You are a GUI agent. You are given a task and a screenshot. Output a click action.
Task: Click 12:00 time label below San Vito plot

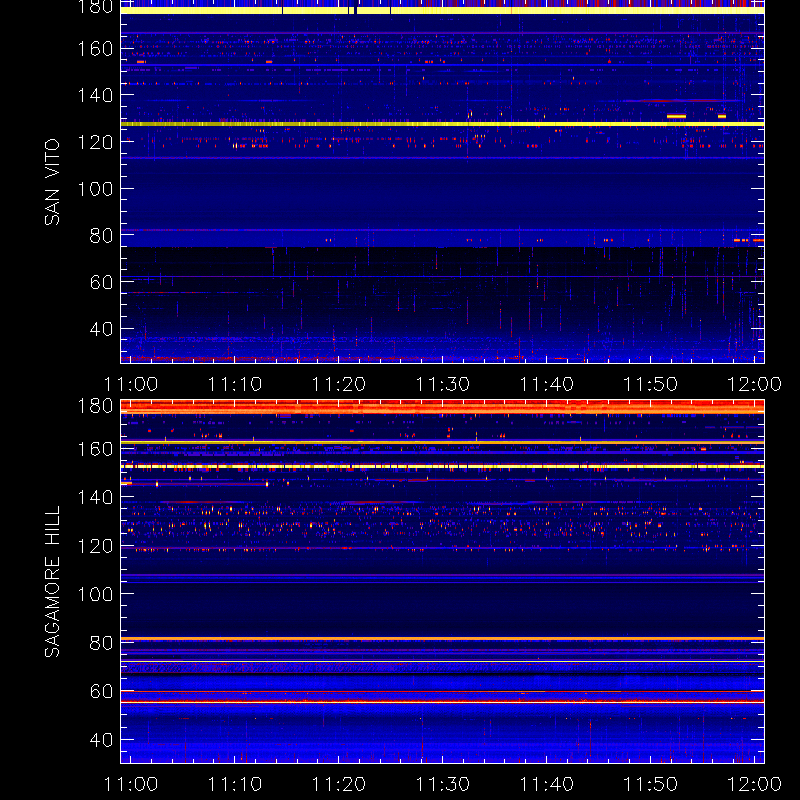[754, 384]
